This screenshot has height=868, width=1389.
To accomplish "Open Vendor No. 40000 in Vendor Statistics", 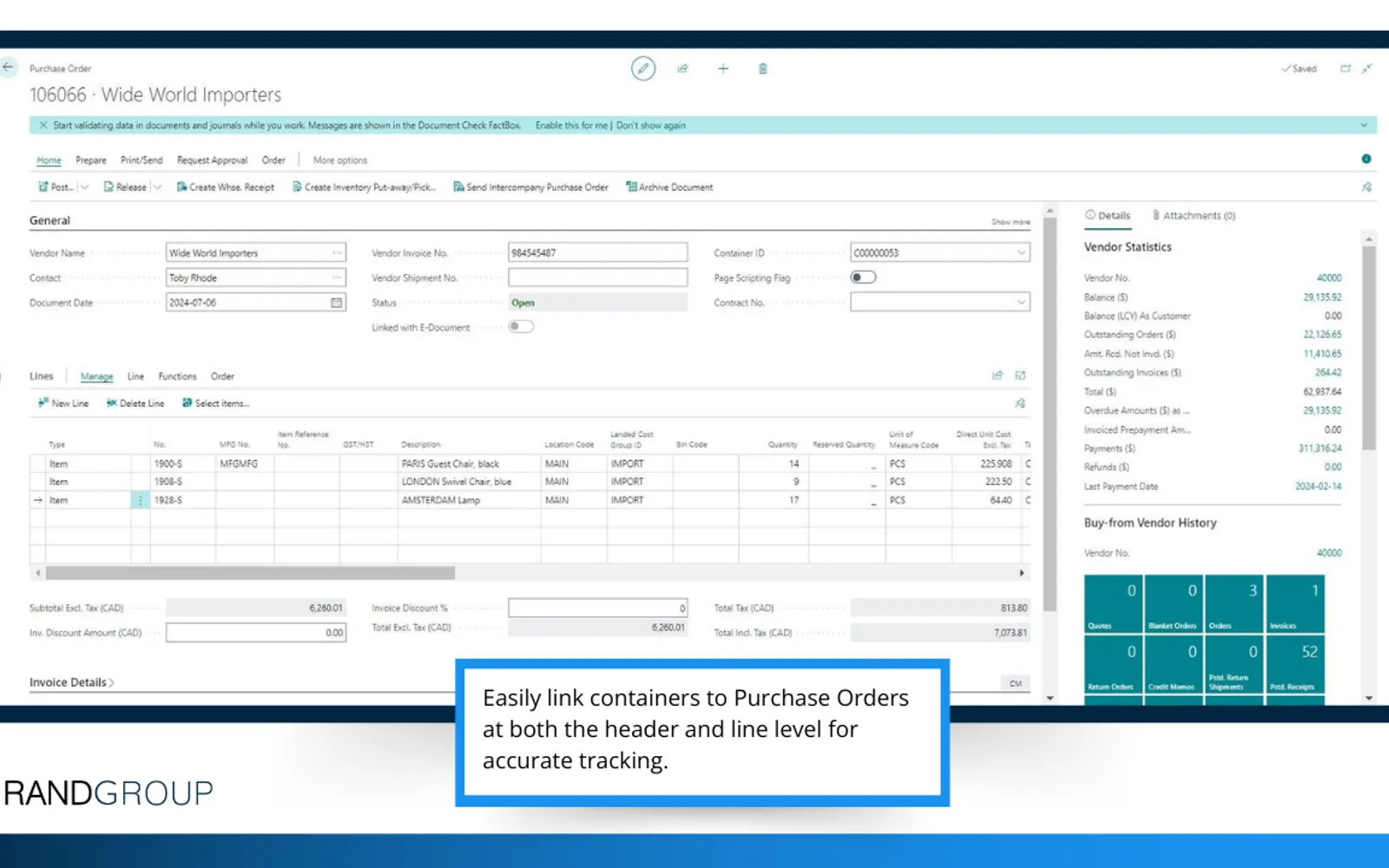I will 1329,278.
